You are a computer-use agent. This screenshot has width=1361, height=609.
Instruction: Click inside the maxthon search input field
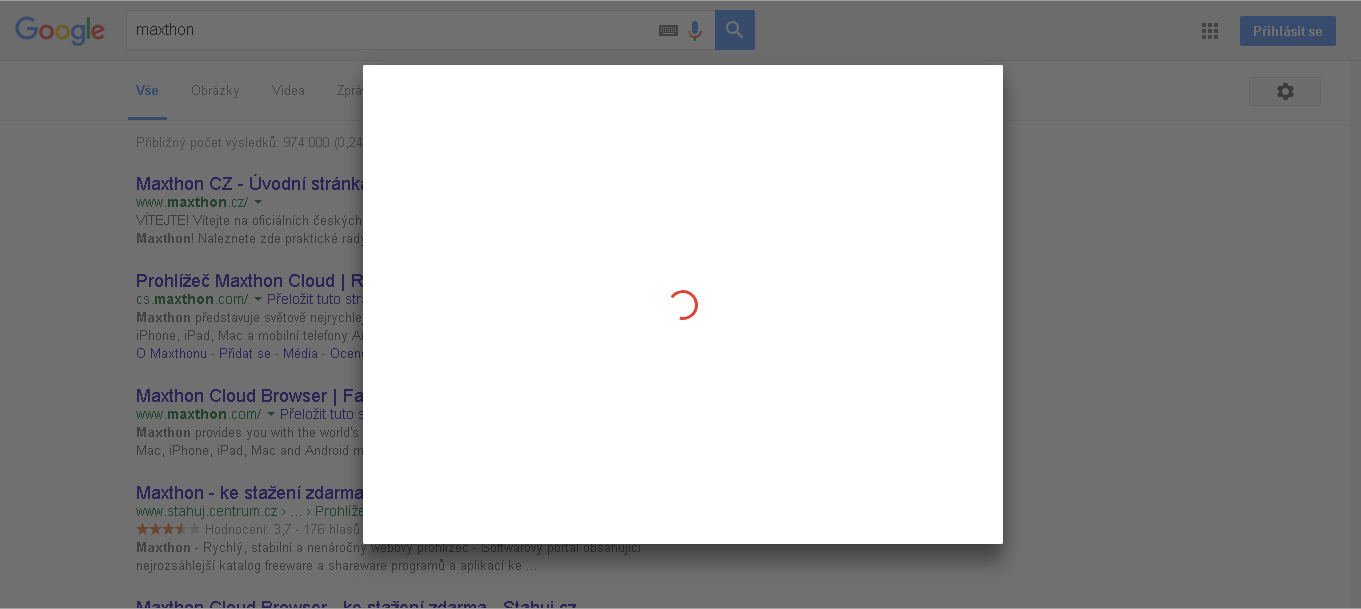(300, 29)
